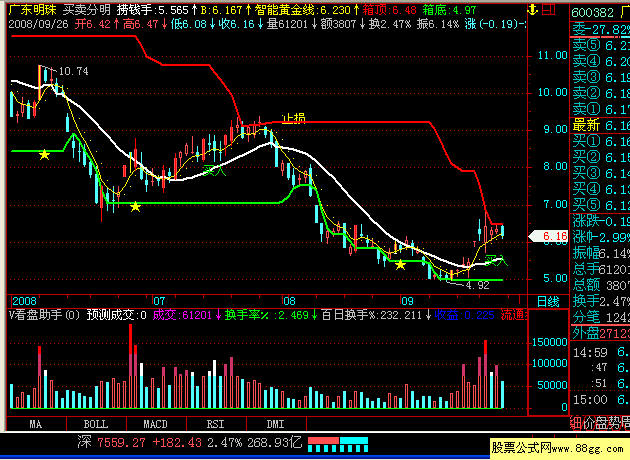This screenshot has width=630, height=460.
Task: Click the V看盘助手 volume indicator name
Action: point(44,315)
